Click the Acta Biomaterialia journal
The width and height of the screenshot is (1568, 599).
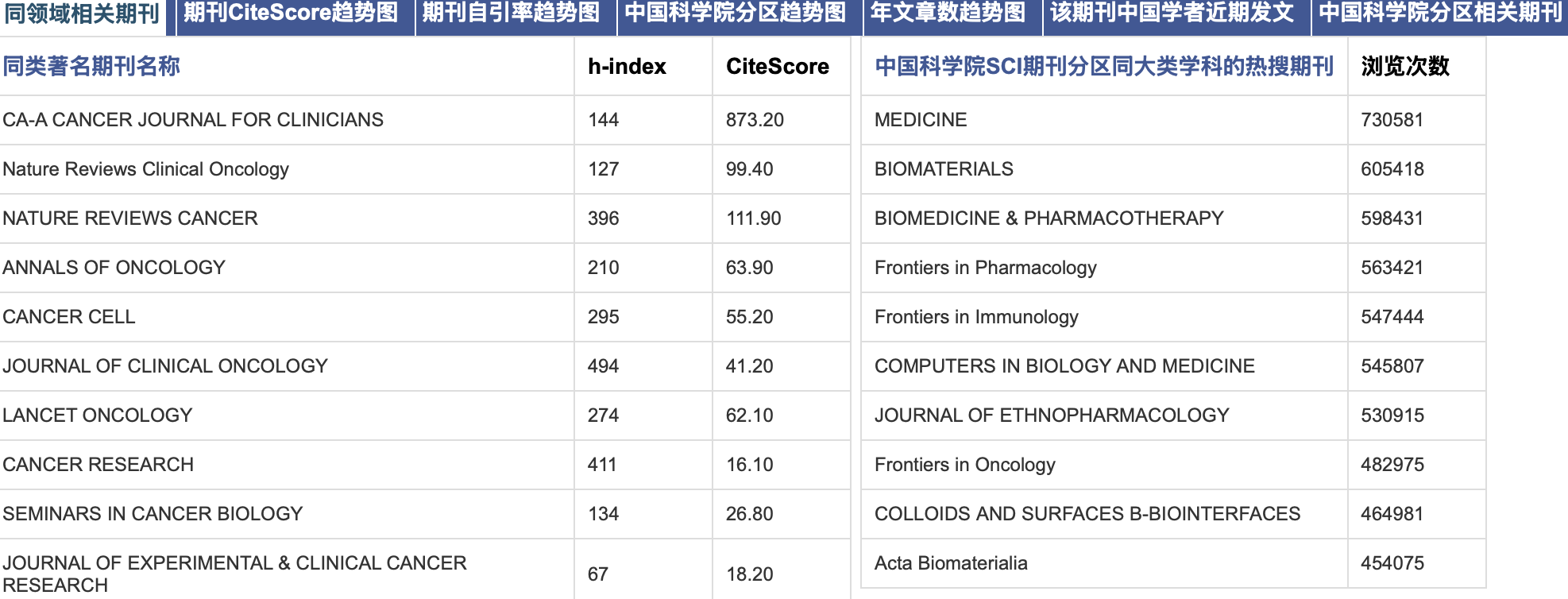point(951,563)
